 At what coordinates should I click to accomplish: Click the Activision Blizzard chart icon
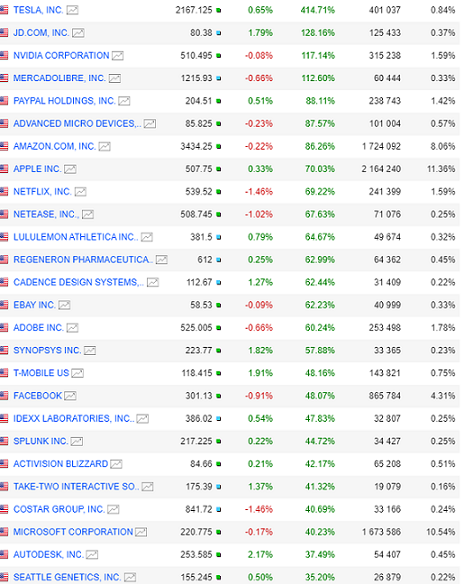point(116,464)
